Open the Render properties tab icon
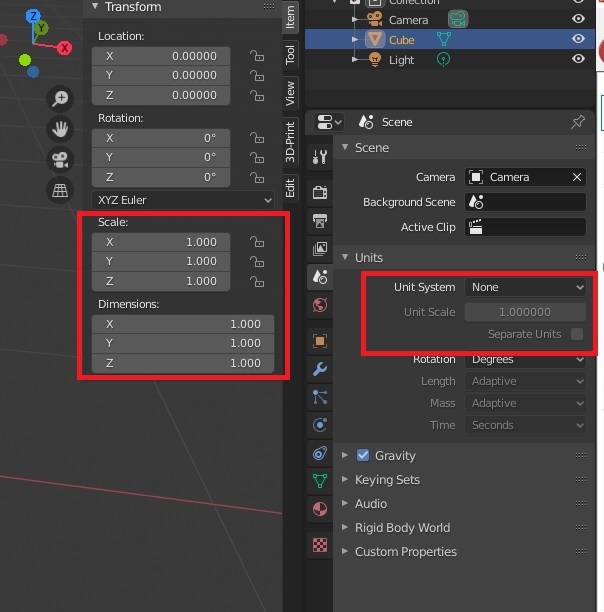Screen dimensions: 604x612 point(320,192)
